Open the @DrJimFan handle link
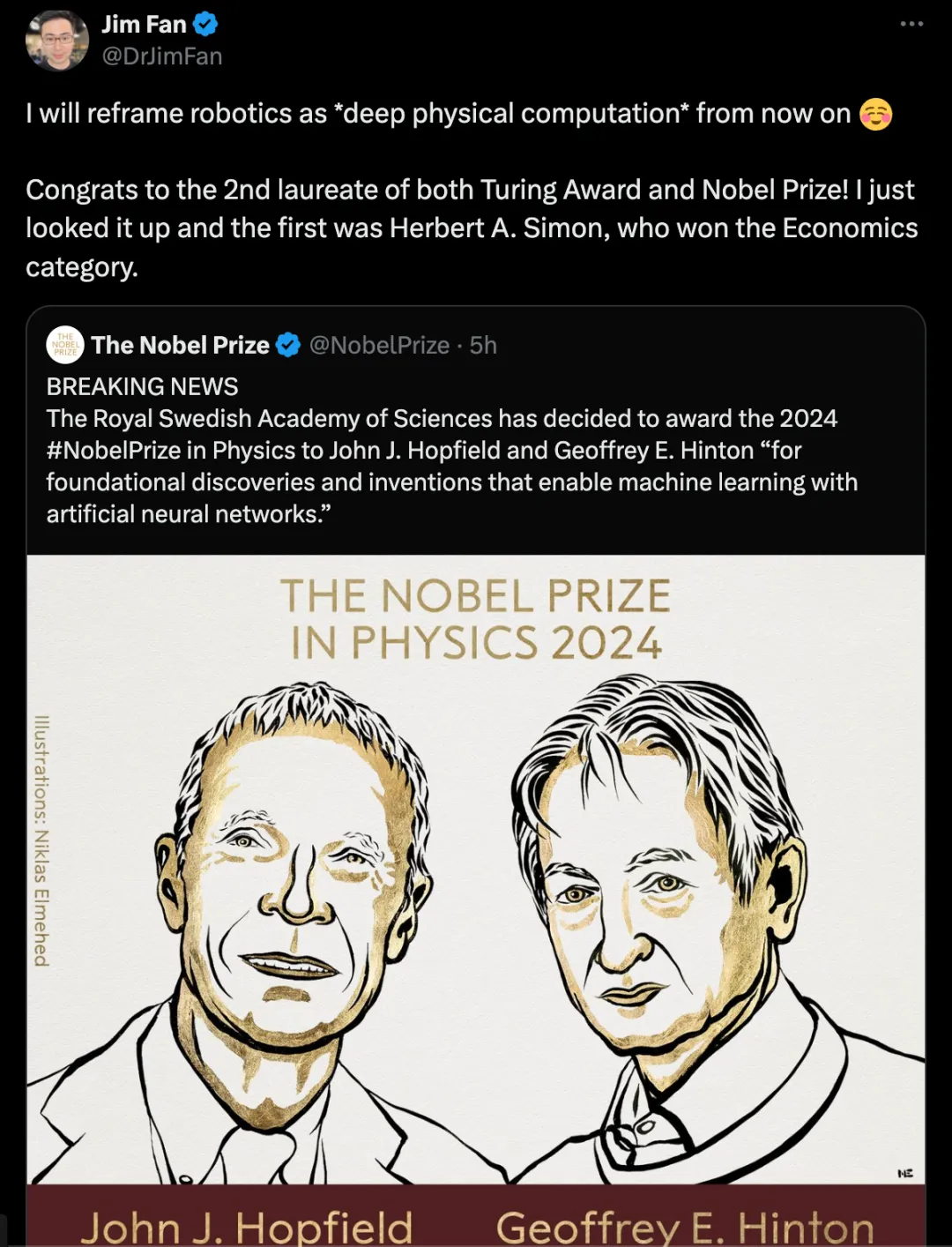Screen dimensions: 952x1247 (162, 56)
